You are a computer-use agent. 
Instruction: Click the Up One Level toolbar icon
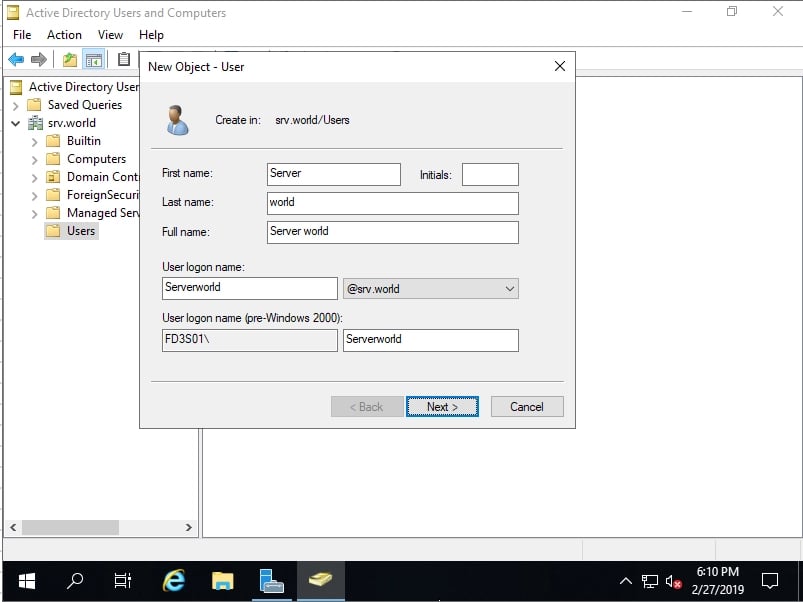tap(70, 60)
